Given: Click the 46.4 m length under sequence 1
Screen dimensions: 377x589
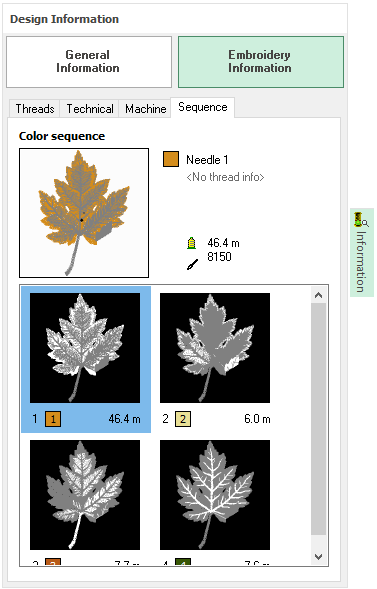Looking at the screenshot, I should 124,419.
